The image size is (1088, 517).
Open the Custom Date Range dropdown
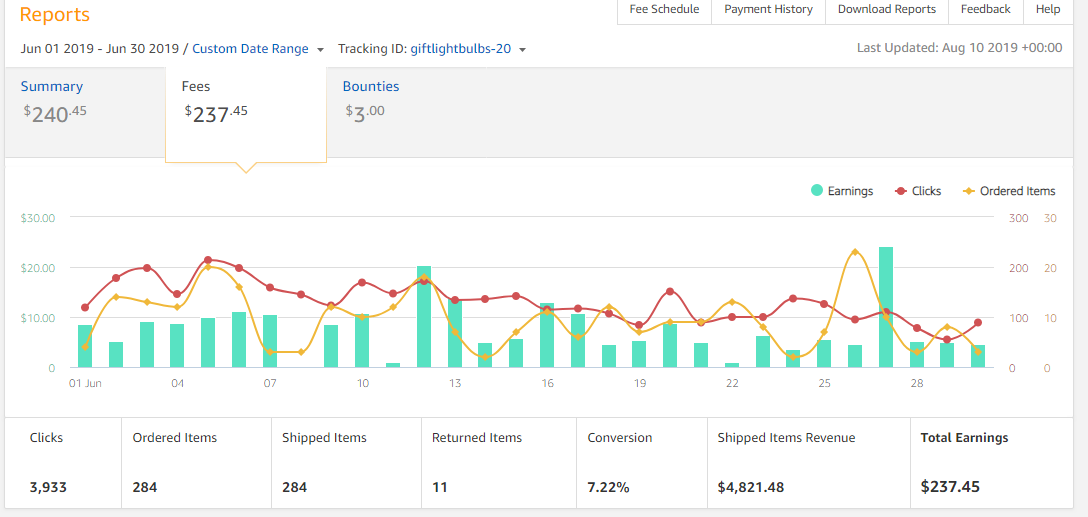pos(258,49)
